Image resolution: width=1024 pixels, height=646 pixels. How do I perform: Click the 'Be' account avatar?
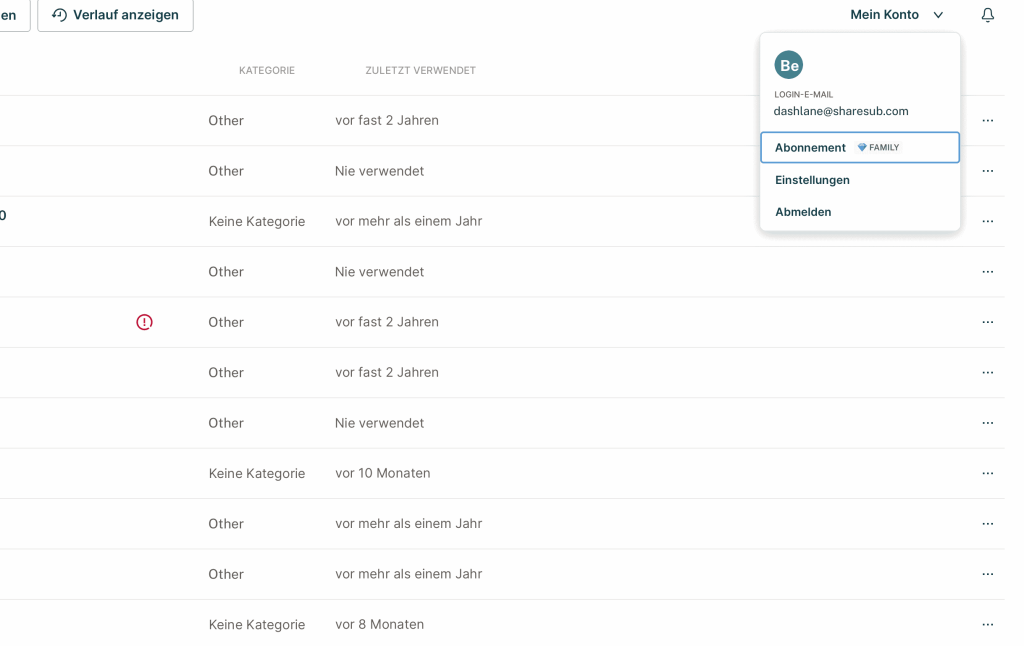(788, 65)
